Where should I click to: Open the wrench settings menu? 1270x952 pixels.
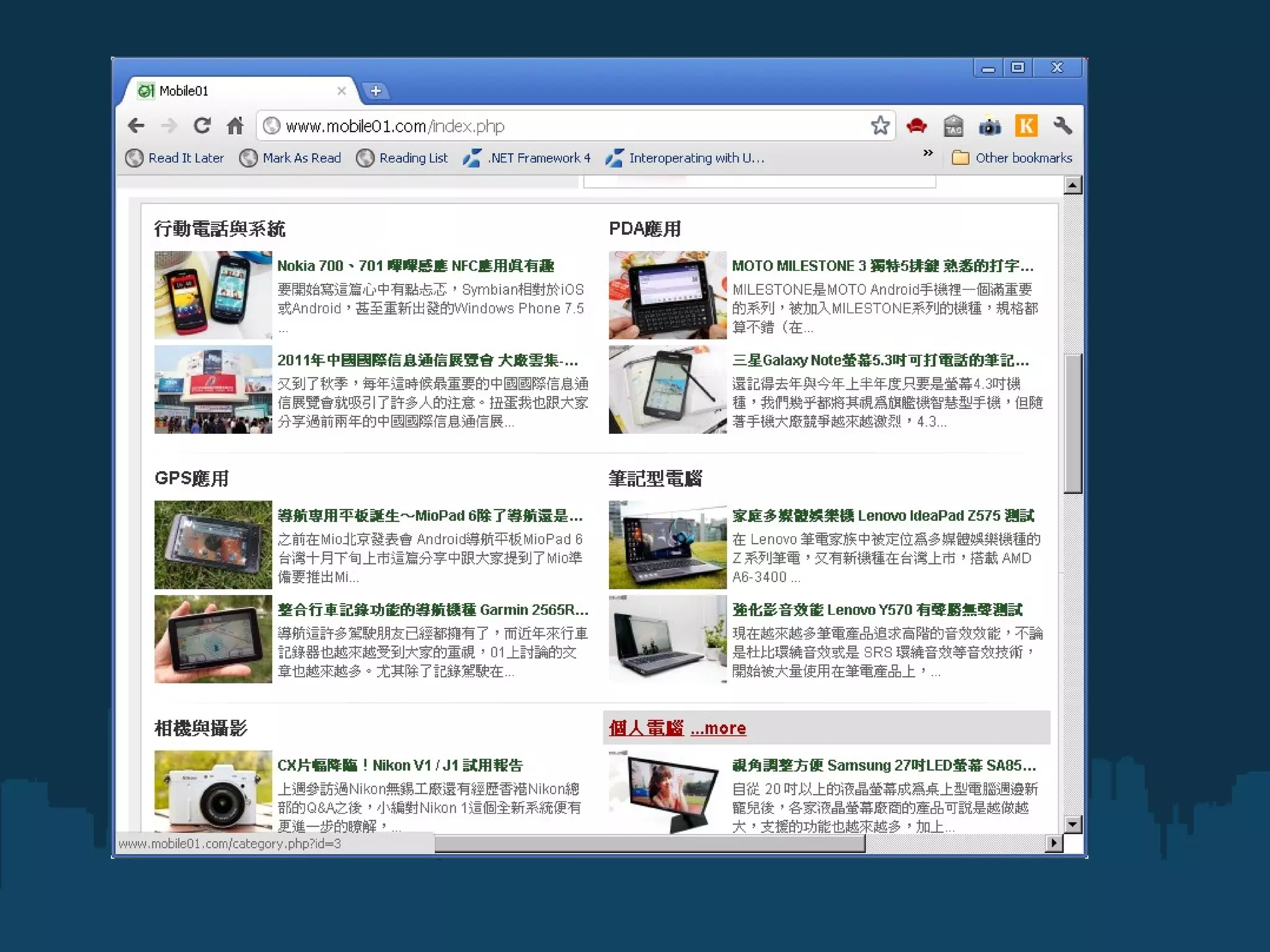[1063, 126]
